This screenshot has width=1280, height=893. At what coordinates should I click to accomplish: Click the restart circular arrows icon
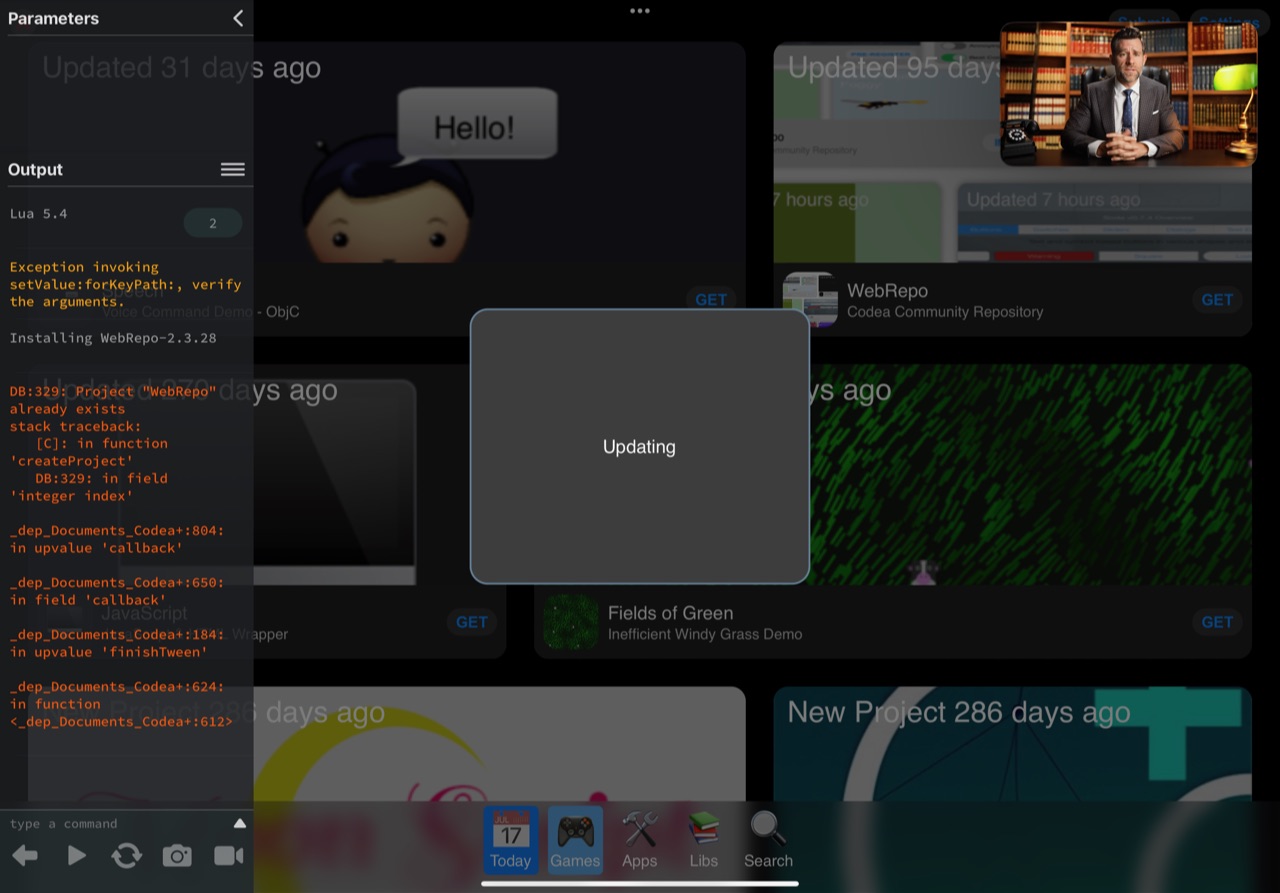click(126, 855)
